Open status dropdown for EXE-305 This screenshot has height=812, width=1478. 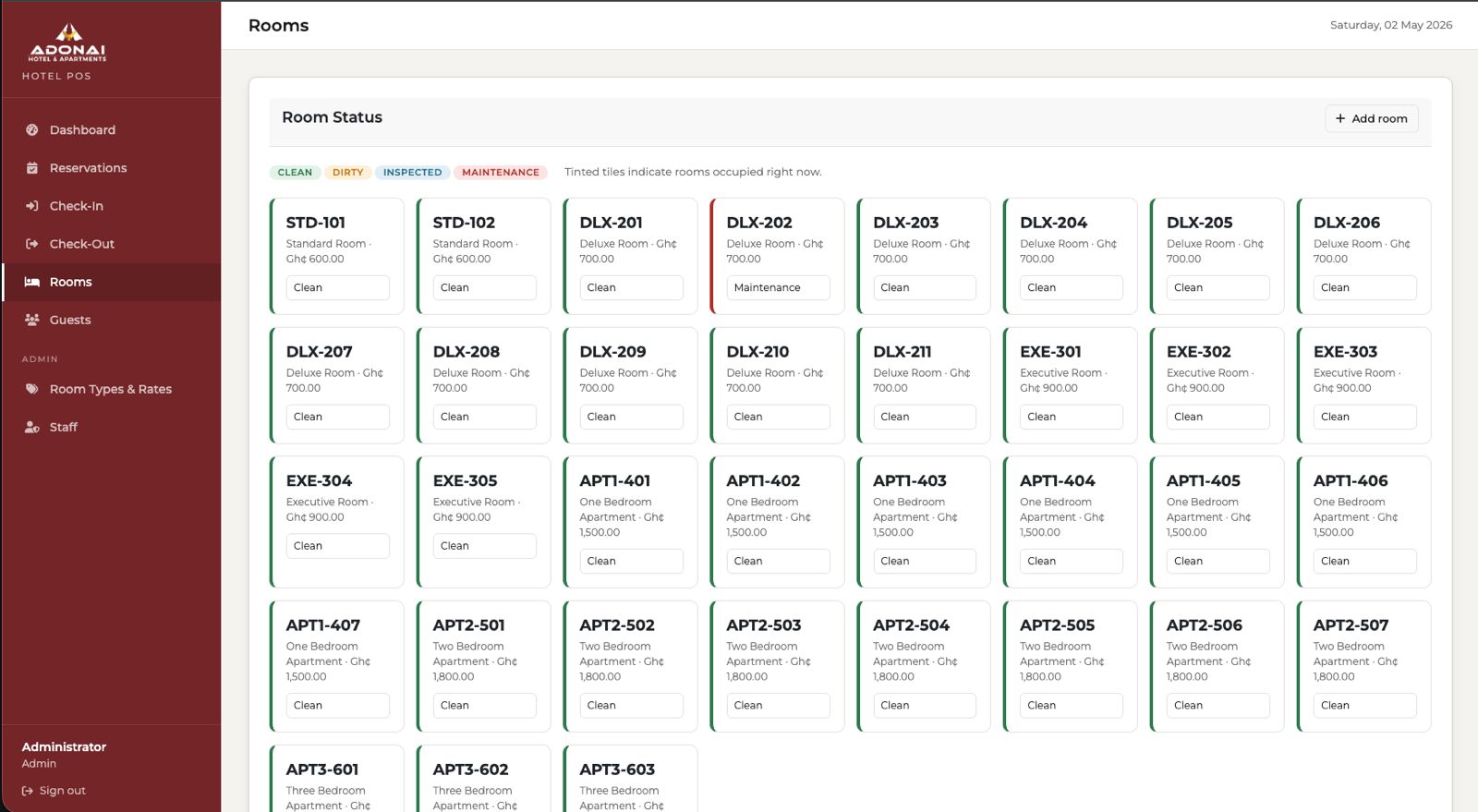pos(484,546)
